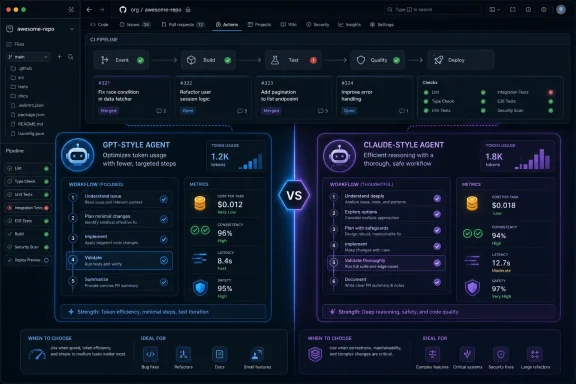Screen dimensions: 576x384
Task: Expand the src folder
Action: tap(17, 78)
